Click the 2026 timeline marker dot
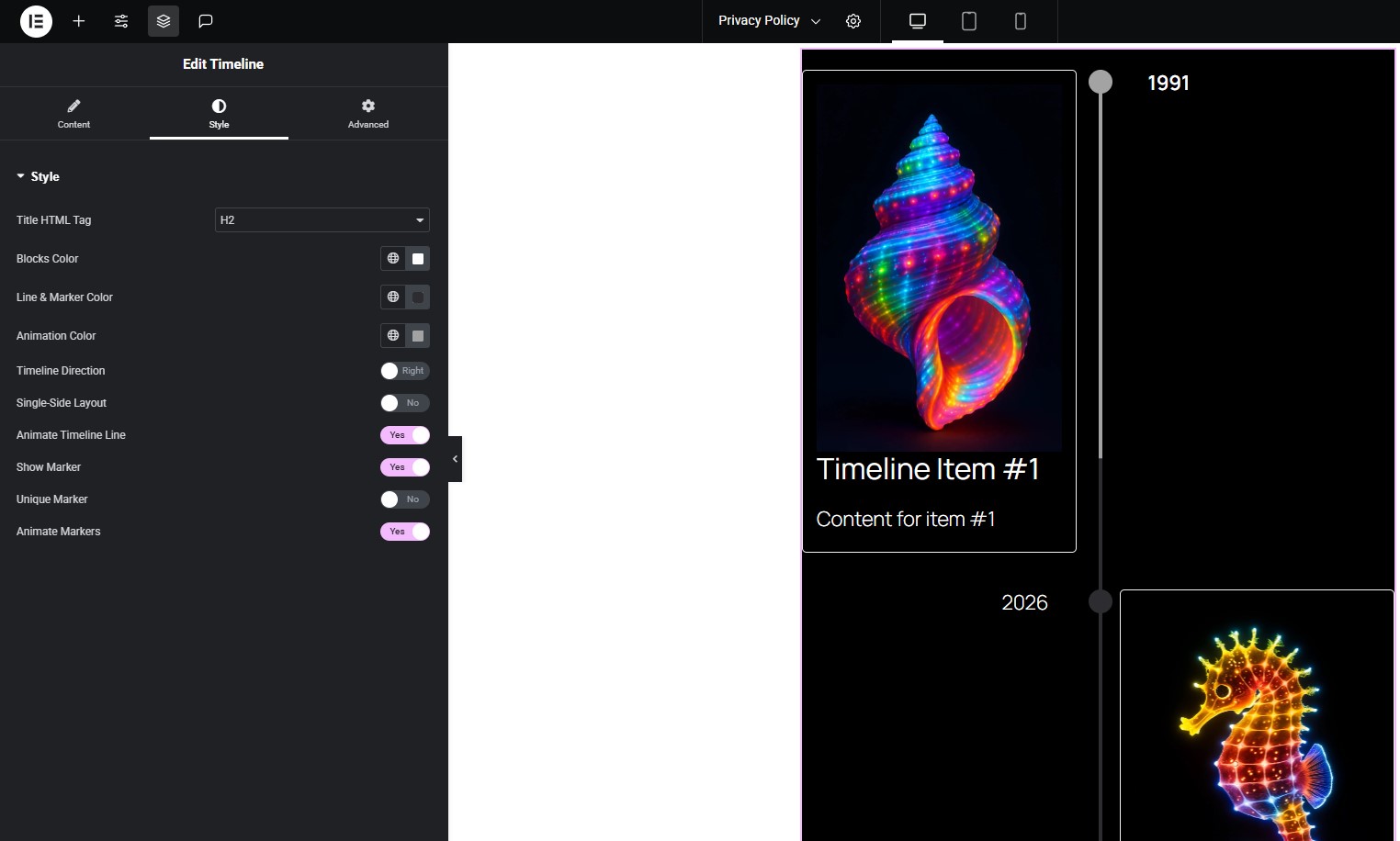This screenshot has height=841, width=1400. [1101, 601]
